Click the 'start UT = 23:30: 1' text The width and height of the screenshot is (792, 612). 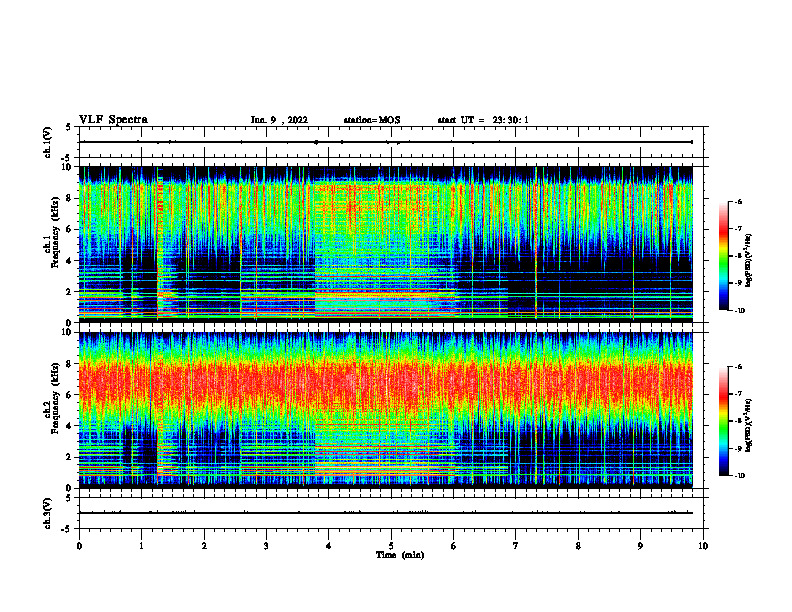483,120
